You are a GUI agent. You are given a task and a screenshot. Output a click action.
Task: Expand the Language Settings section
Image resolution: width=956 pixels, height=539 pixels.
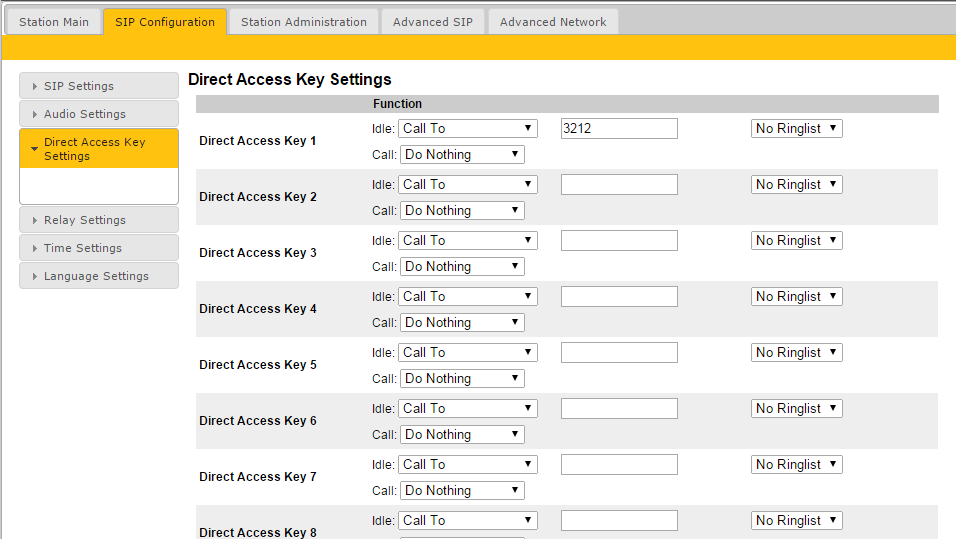pos(98,276)
